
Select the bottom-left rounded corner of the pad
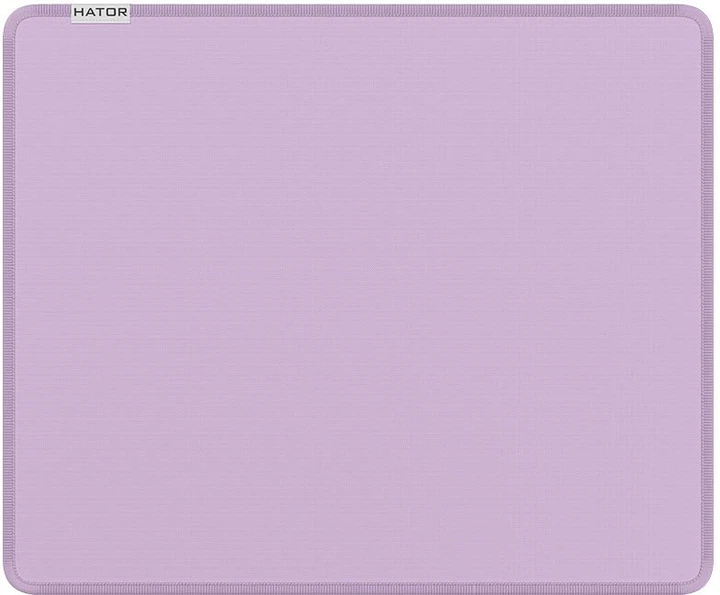point(12,581)
